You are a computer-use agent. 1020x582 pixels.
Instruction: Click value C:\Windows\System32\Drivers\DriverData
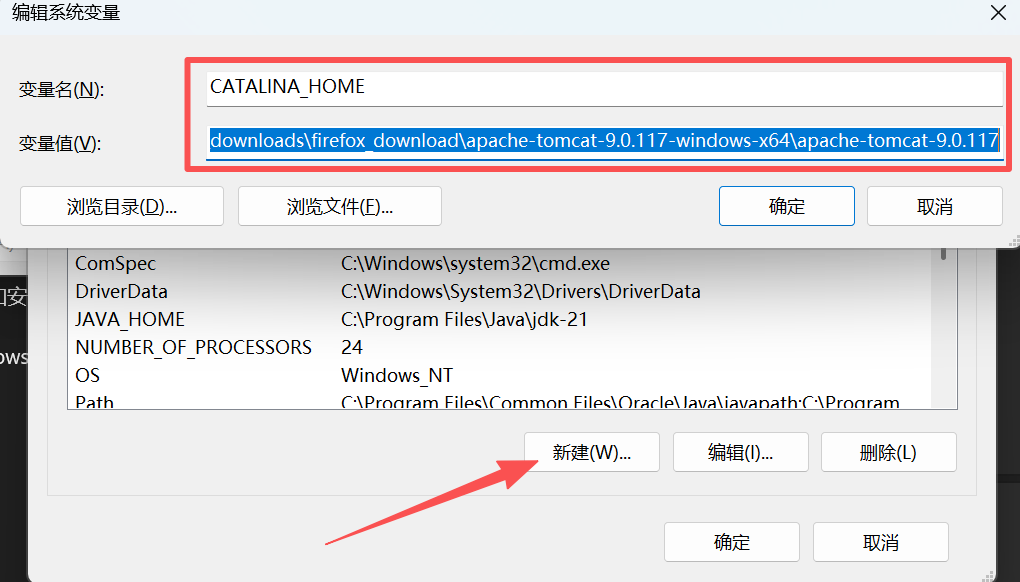(520, 291)
